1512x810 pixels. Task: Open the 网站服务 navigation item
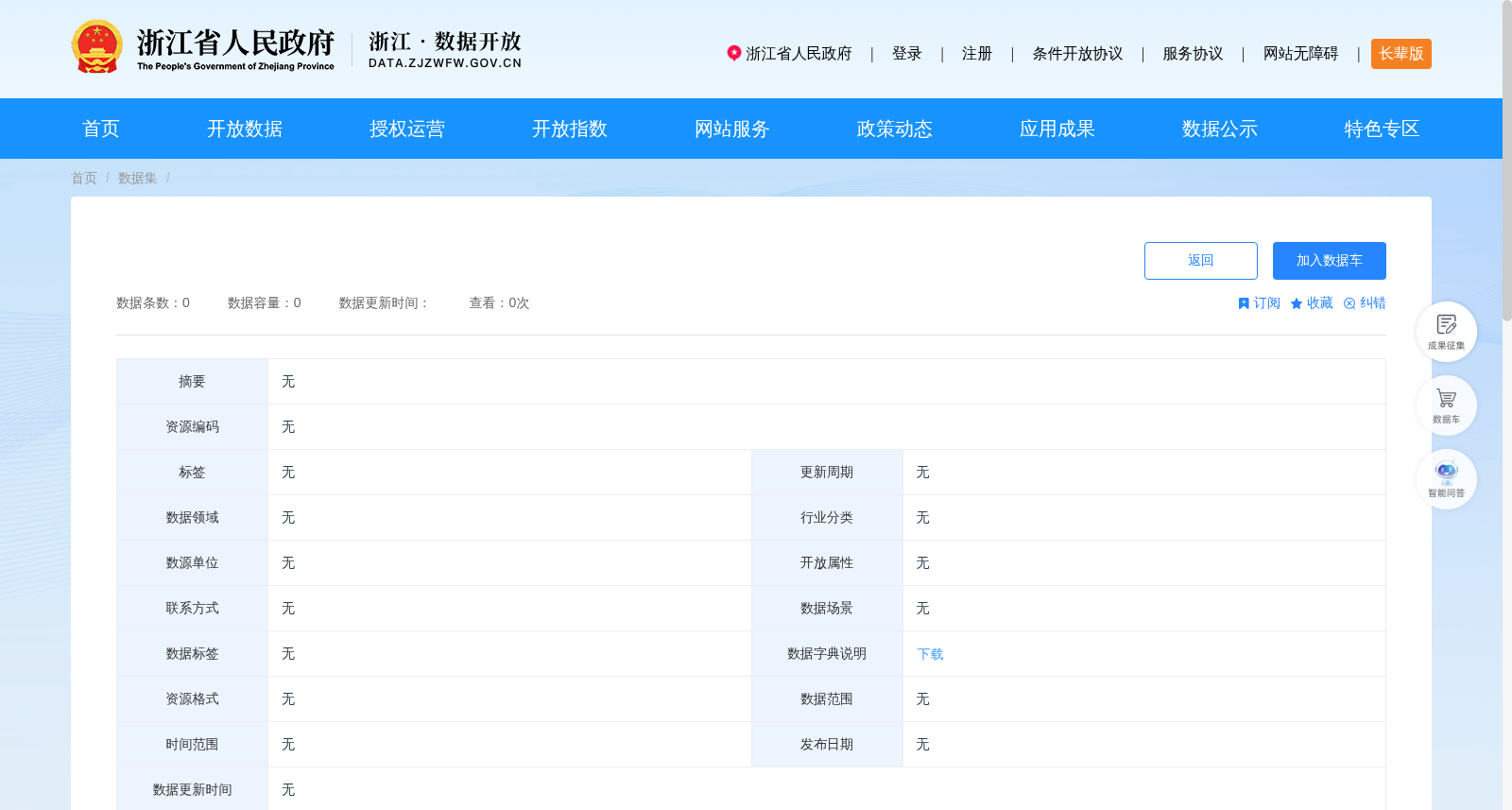click(x=732, y=129)
